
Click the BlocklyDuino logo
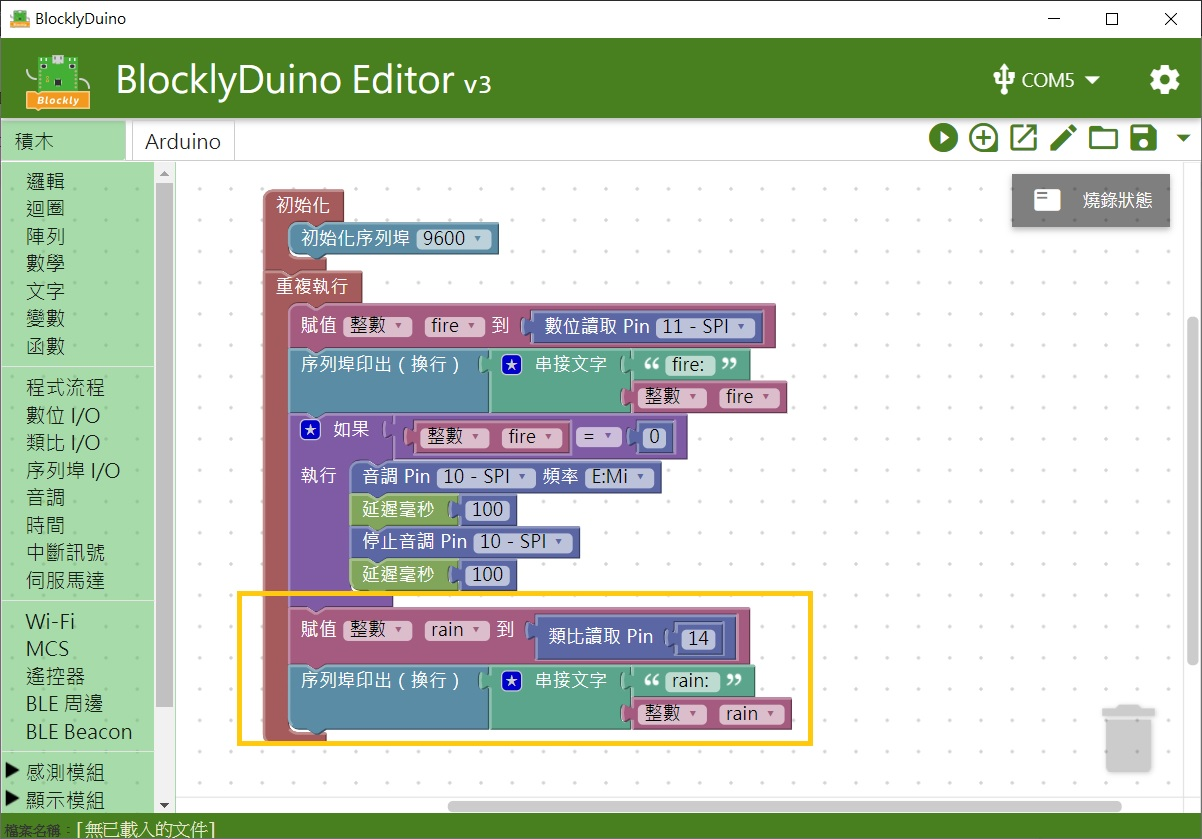coord(58,80)
